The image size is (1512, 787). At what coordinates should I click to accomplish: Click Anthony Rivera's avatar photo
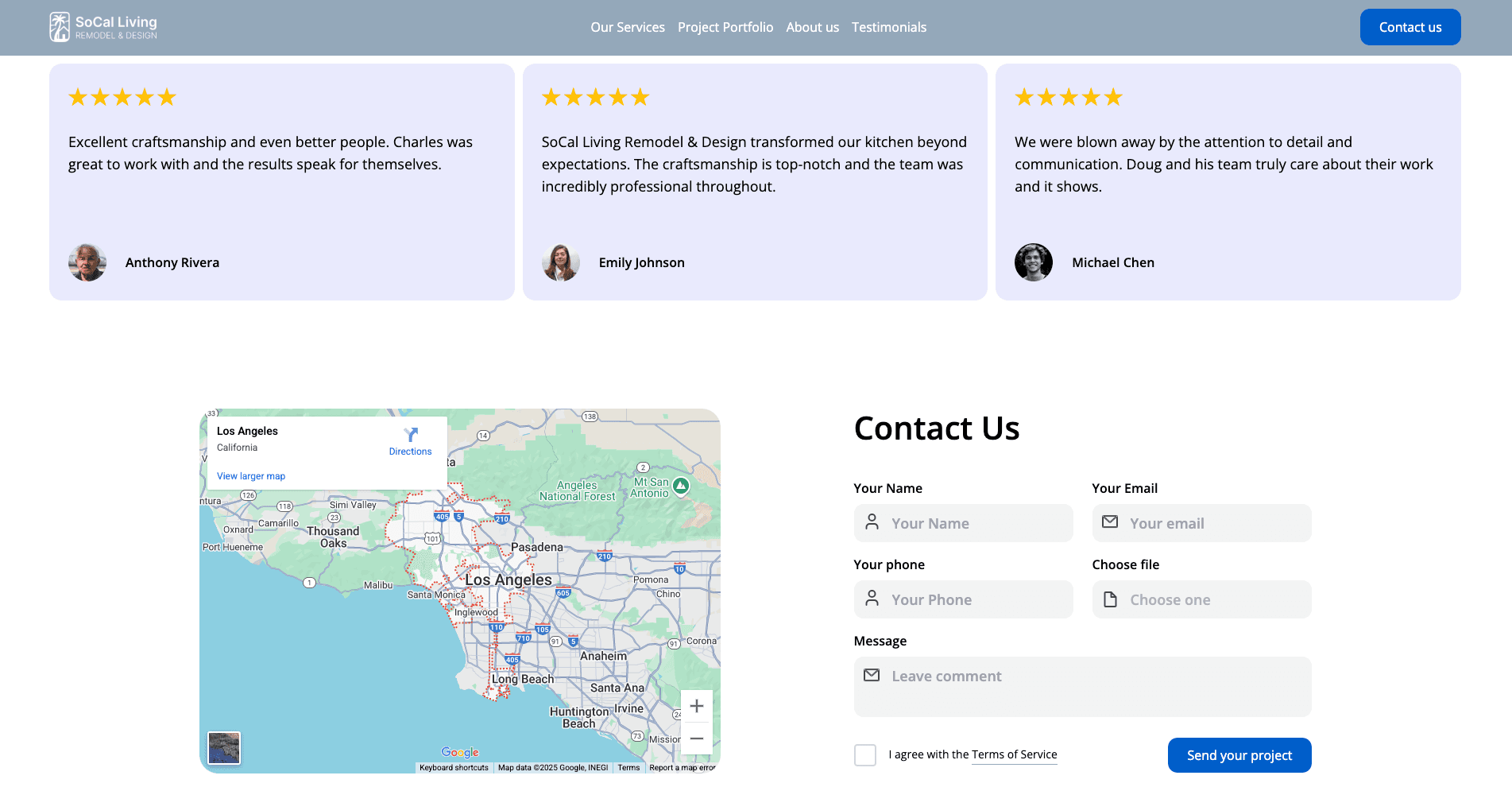(x=87, y=262)
